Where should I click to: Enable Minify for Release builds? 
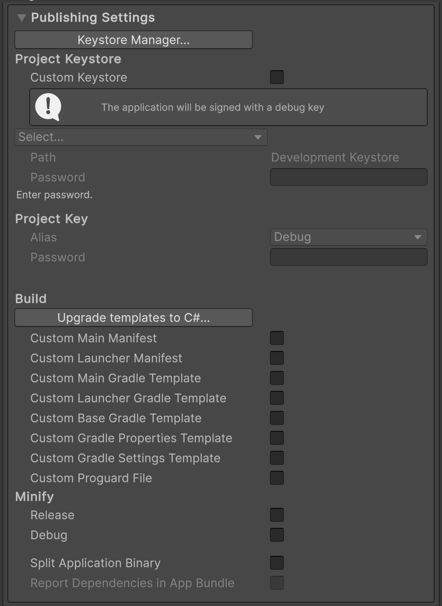(277, 515)
